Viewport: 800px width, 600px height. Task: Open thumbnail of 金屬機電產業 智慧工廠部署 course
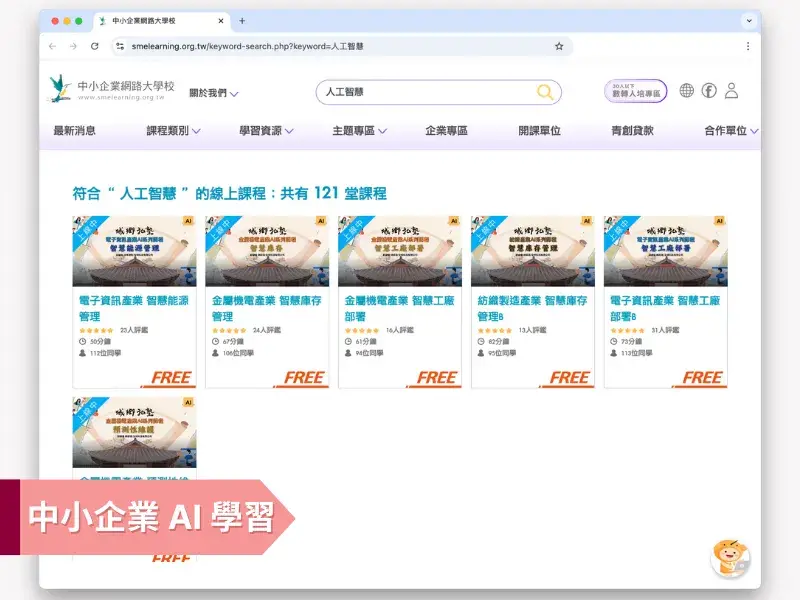pyautogui.click(x=400, y=251)
